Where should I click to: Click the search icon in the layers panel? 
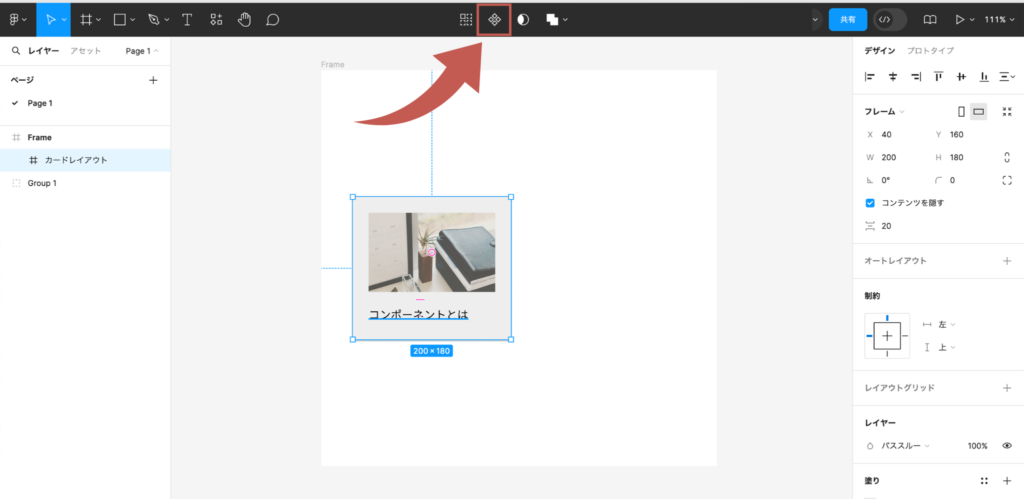16,50
